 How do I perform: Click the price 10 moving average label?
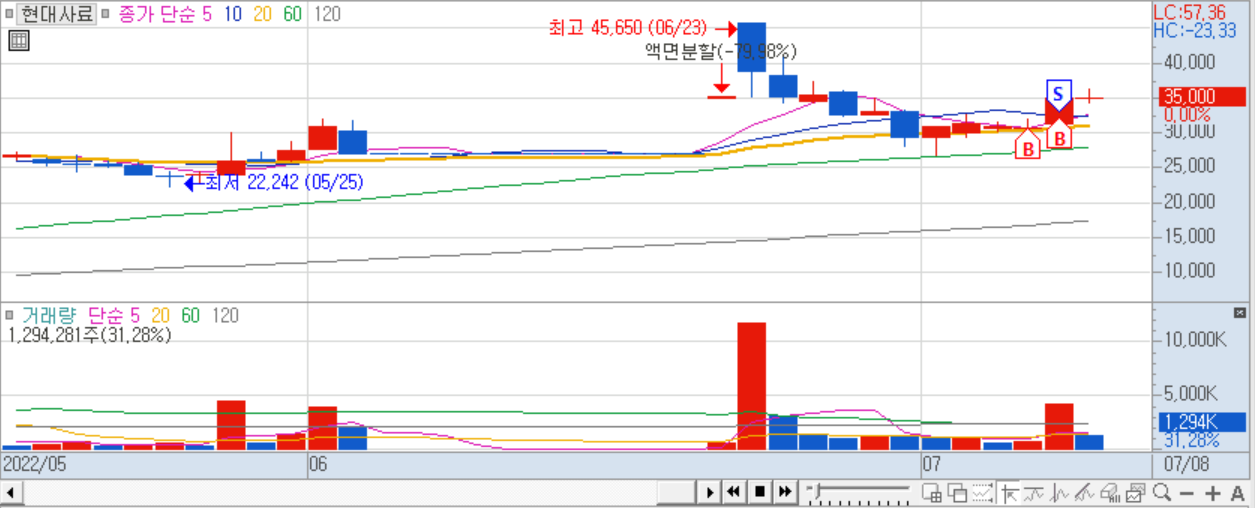coord(232,14)
